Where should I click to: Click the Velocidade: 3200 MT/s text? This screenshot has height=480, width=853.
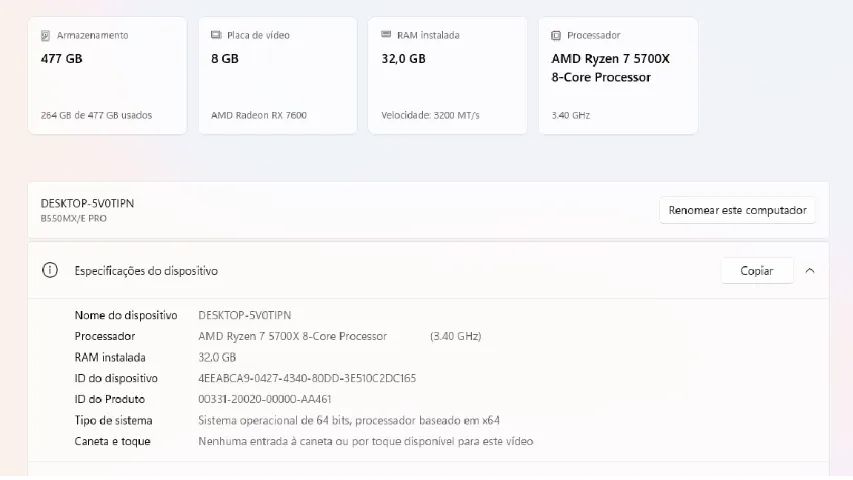(430, 115)
